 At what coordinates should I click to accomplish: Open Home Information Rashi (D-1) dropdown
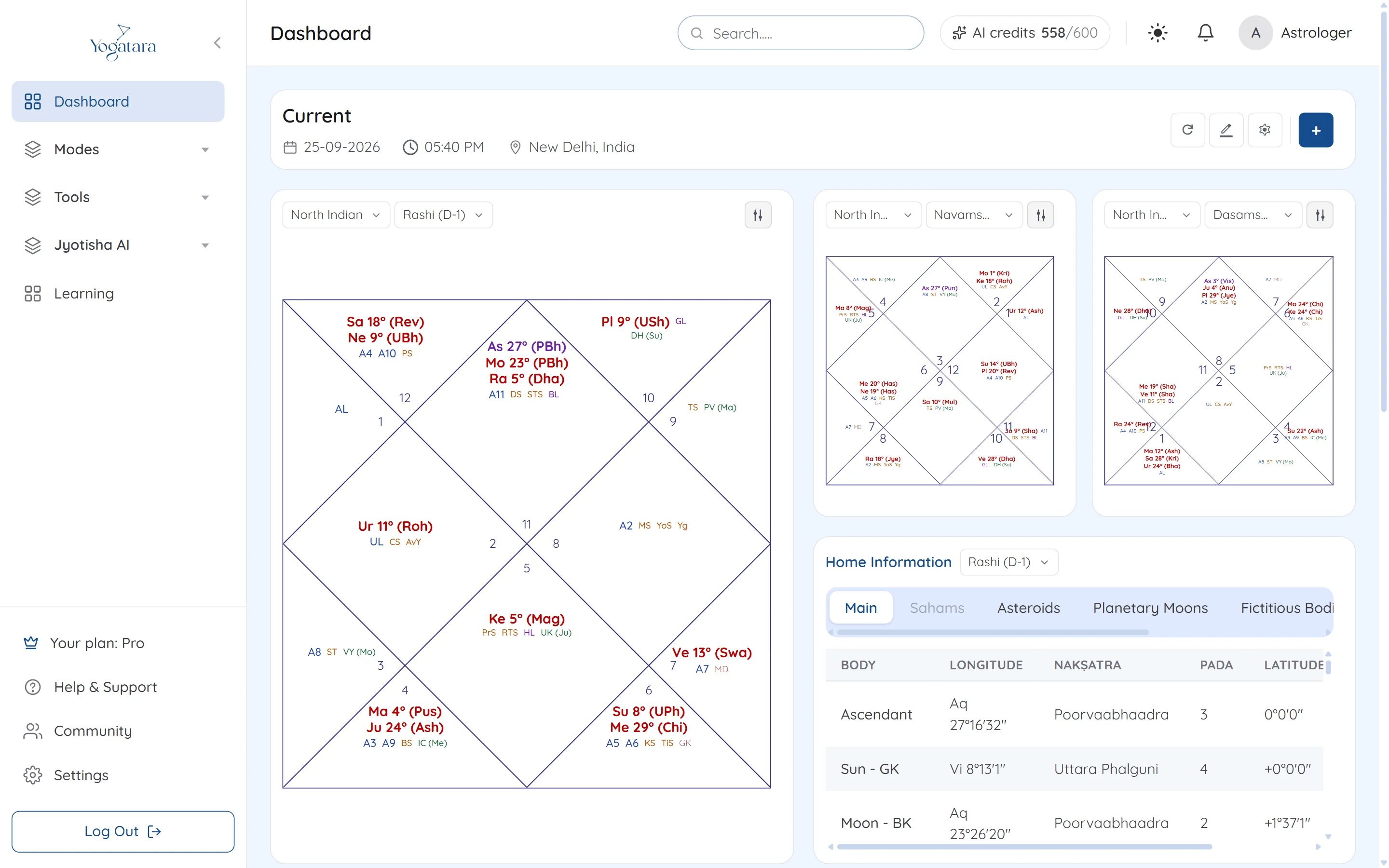(x=1008, y=562)
